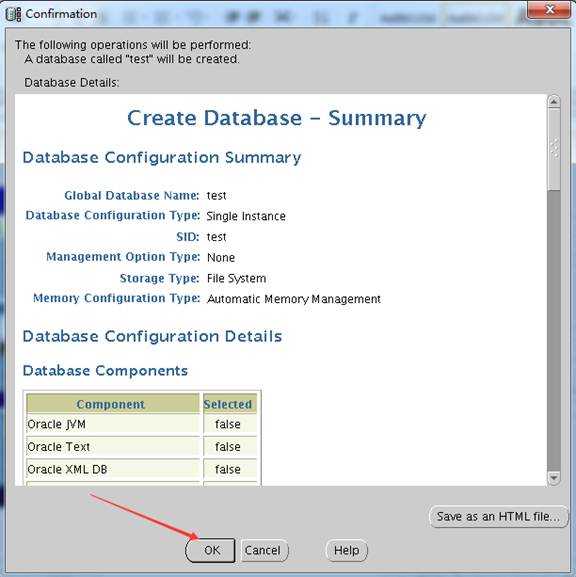Click the scrollbar up arrow

click(x=554, y=101)
